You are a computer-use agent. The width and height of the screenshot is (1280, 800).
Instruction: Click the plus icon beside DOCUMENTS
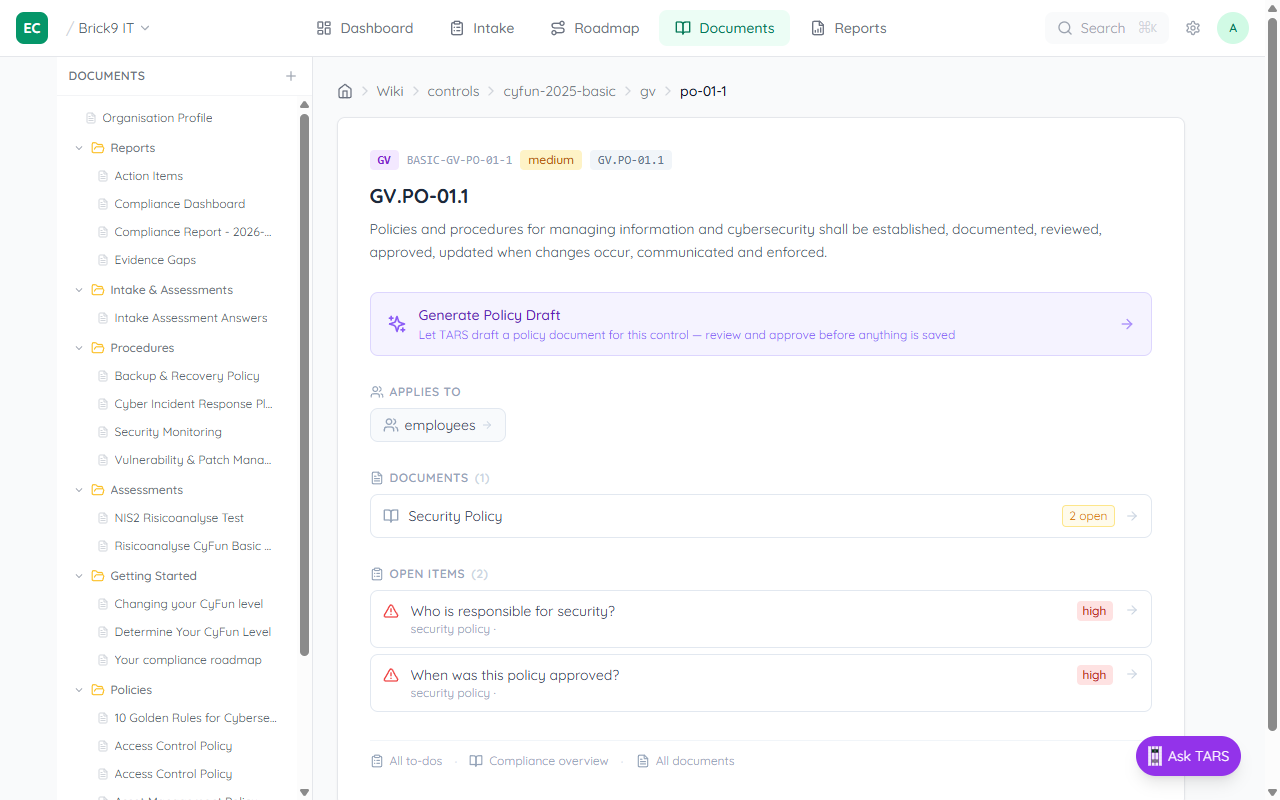tap(291, 76)
